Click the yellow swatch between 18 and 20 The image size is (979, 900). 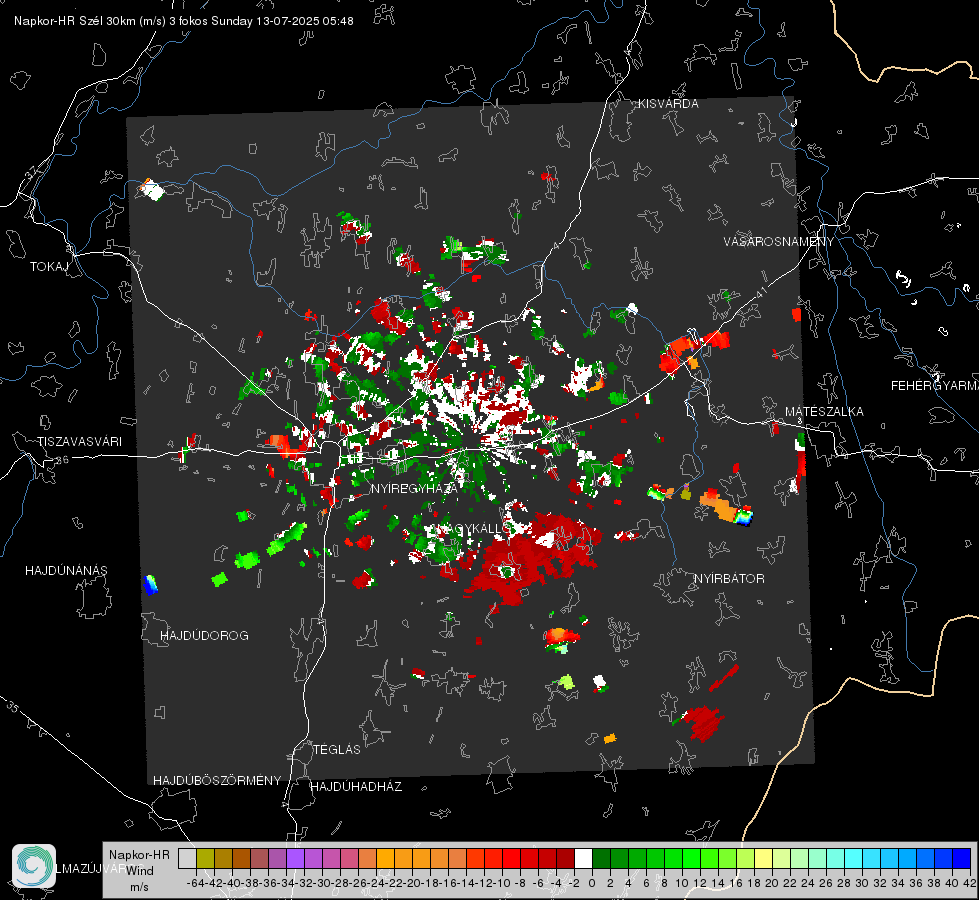pyautogui.click(x=763, y=859)
